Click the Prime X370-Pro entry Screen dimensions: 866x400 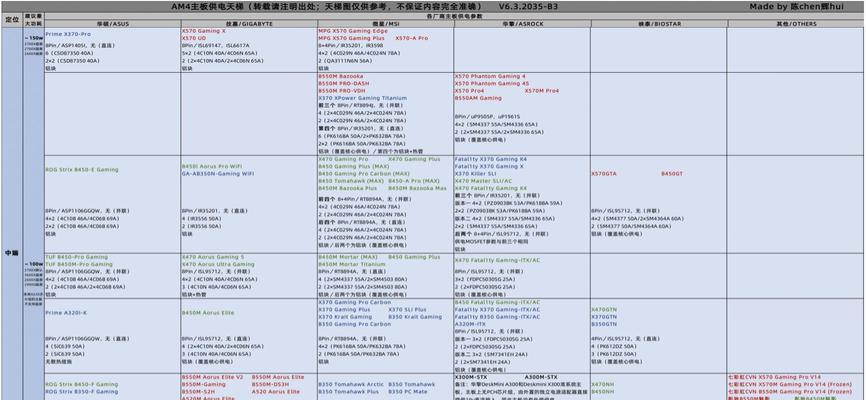(68, 34)
